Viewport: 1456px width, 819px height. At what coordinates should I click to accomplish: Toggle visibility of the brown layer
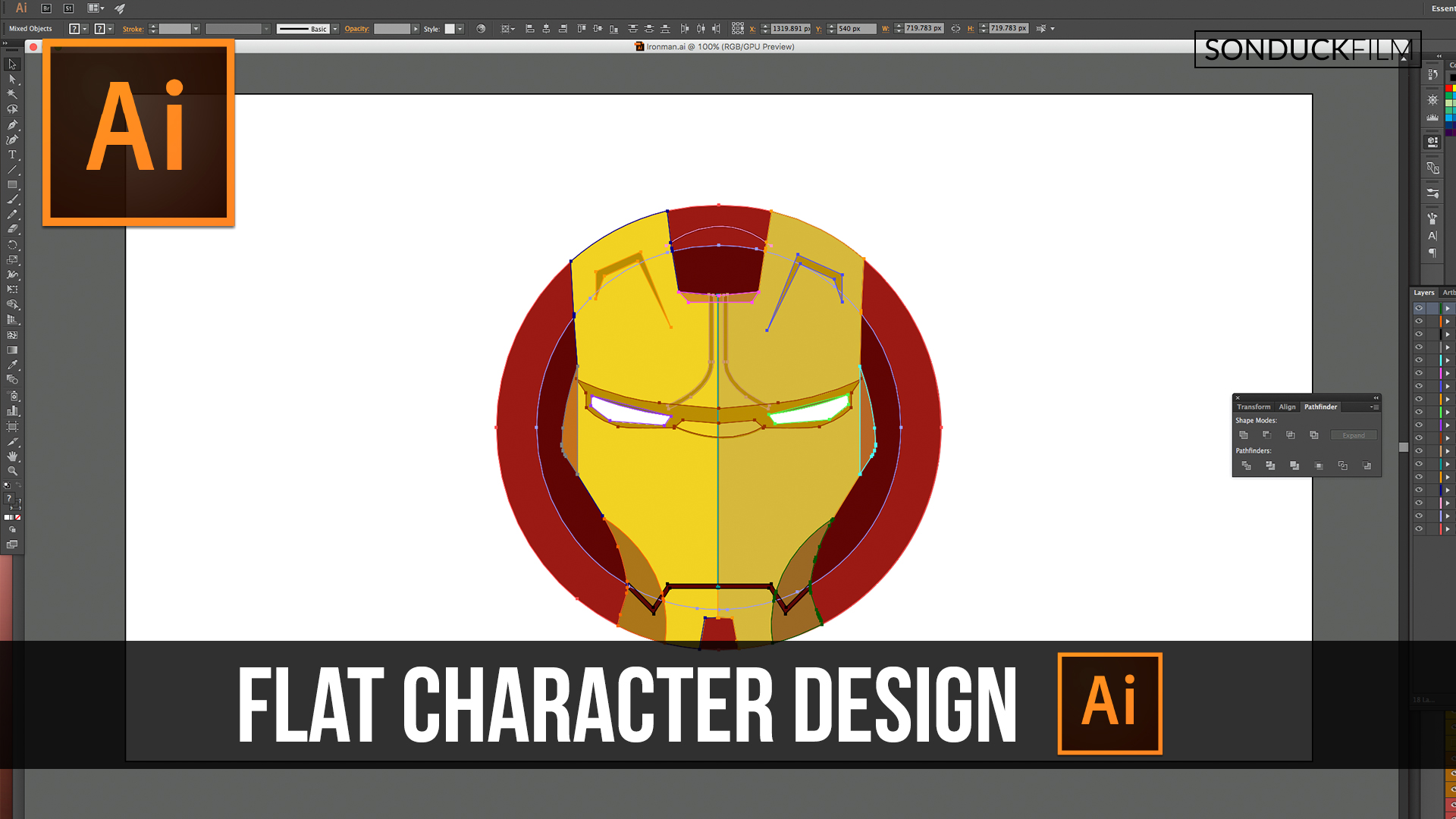pyautogui.click(x=1419, y=438)
